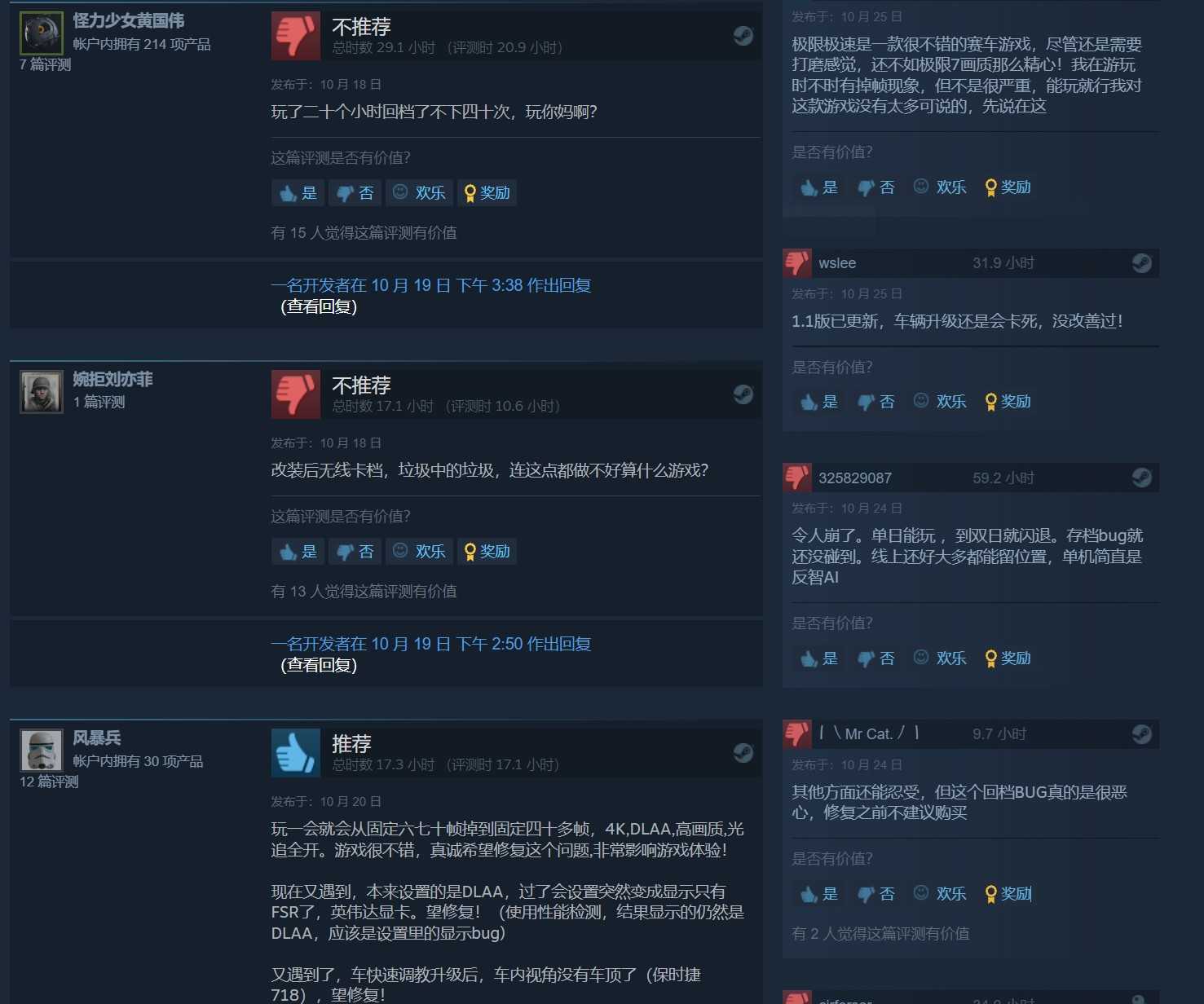The image size is (1204, 1004).
Task: Open 婉拒刘亦菲's 1 篇评测 link
Action: click(99, 402)
